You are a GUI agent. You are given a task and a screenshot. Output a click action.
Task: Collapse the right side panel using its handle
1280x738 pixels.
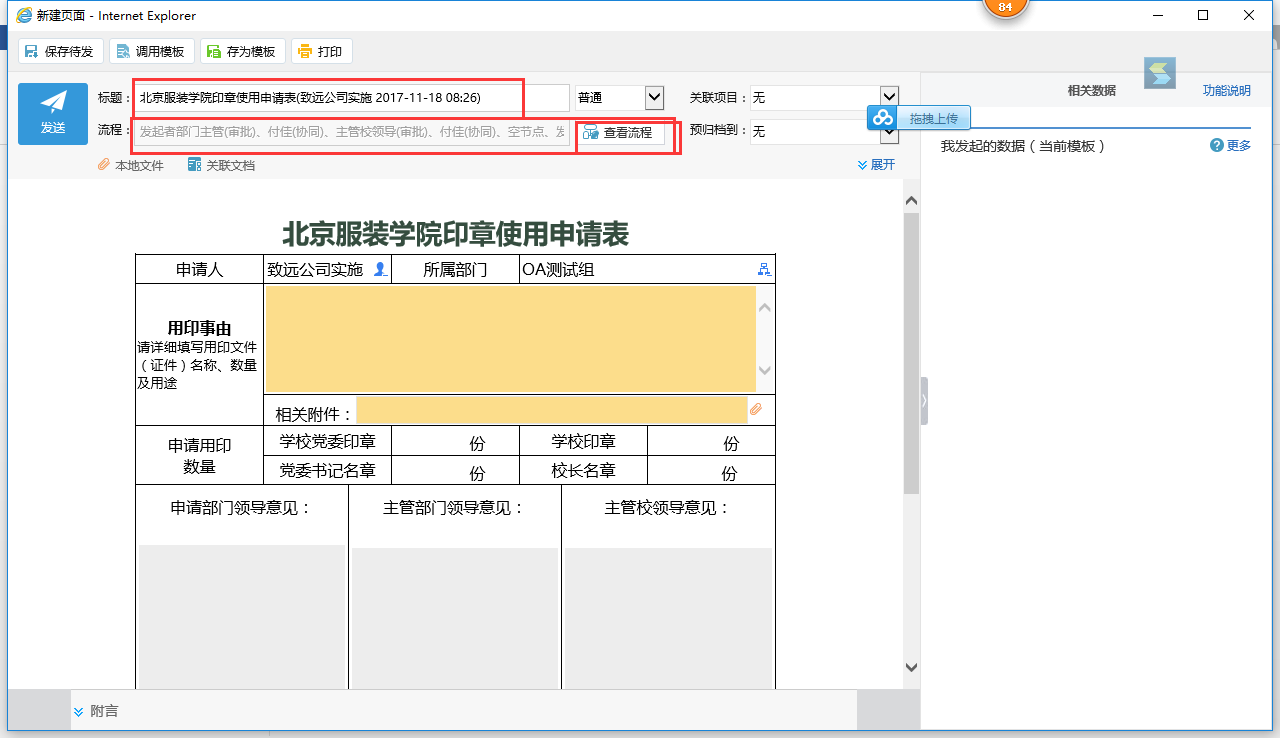click(924, 400)
